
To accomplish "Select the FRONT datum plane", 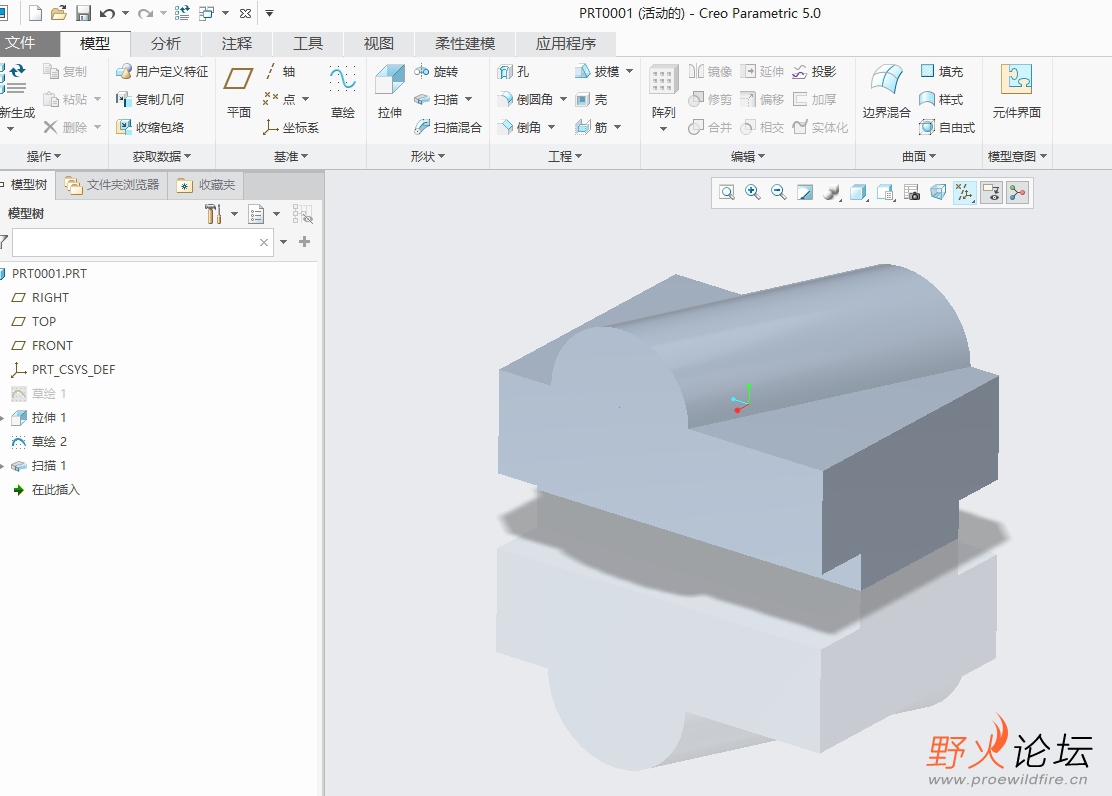I will (x=43, y=346).
